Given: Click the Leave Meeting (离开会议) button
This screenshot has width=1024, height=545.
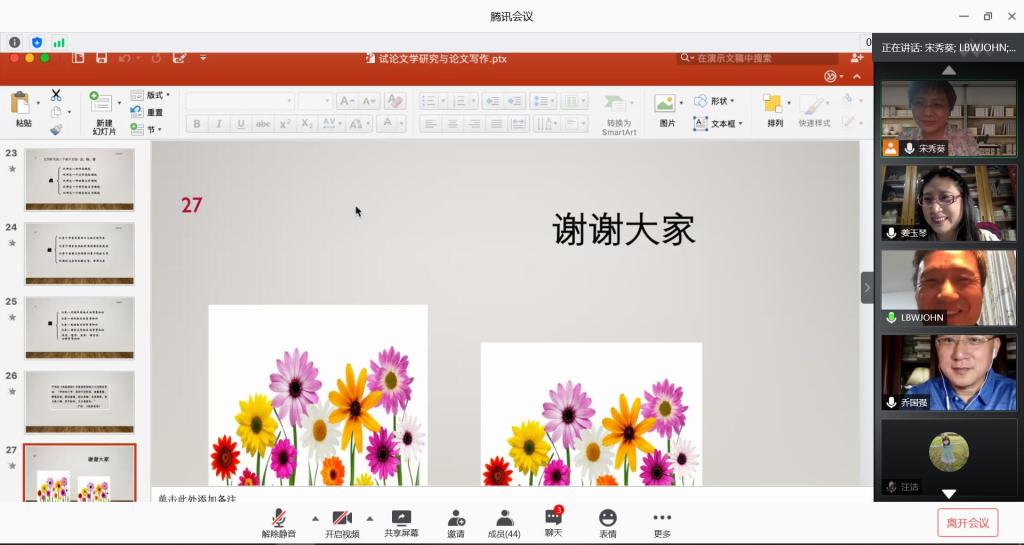Looking at the screenshot, I should click(x=967, y=523).
